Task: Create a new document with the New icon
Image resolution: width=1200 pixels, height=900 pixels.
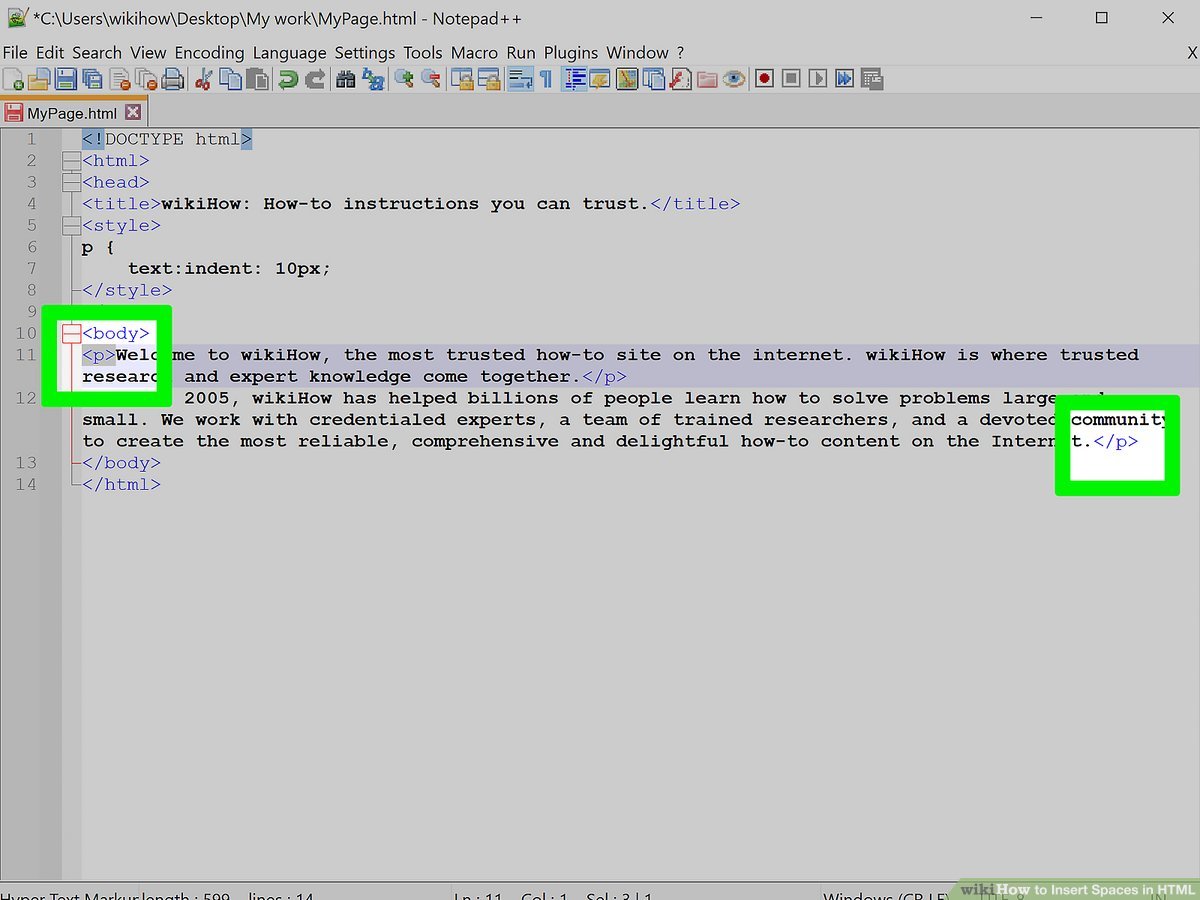Action: tap(12, 79)
